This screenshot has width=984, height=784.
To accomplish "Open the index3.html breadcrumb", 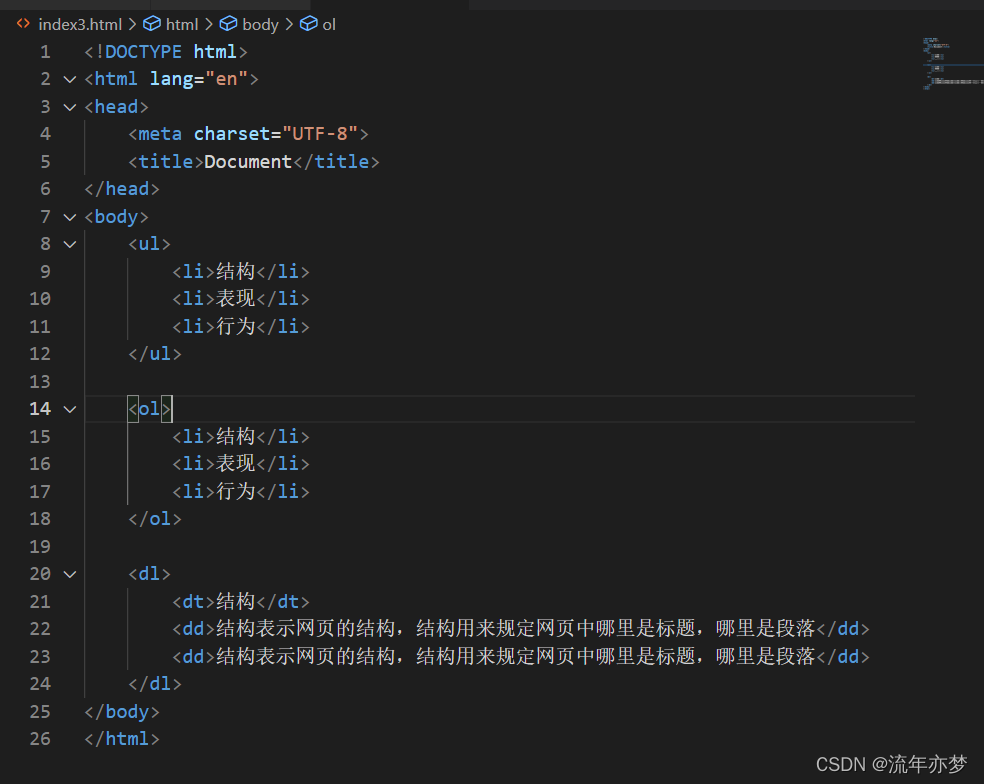I will (x=80, y=24).
